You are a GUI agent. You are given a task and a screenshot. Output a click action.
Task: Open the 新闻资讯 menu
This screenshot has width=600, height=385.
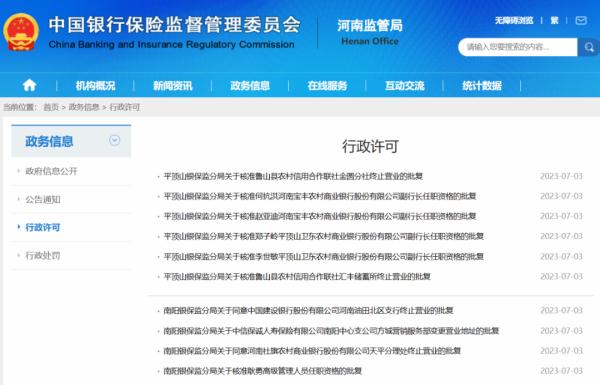[x=173, y=86]
